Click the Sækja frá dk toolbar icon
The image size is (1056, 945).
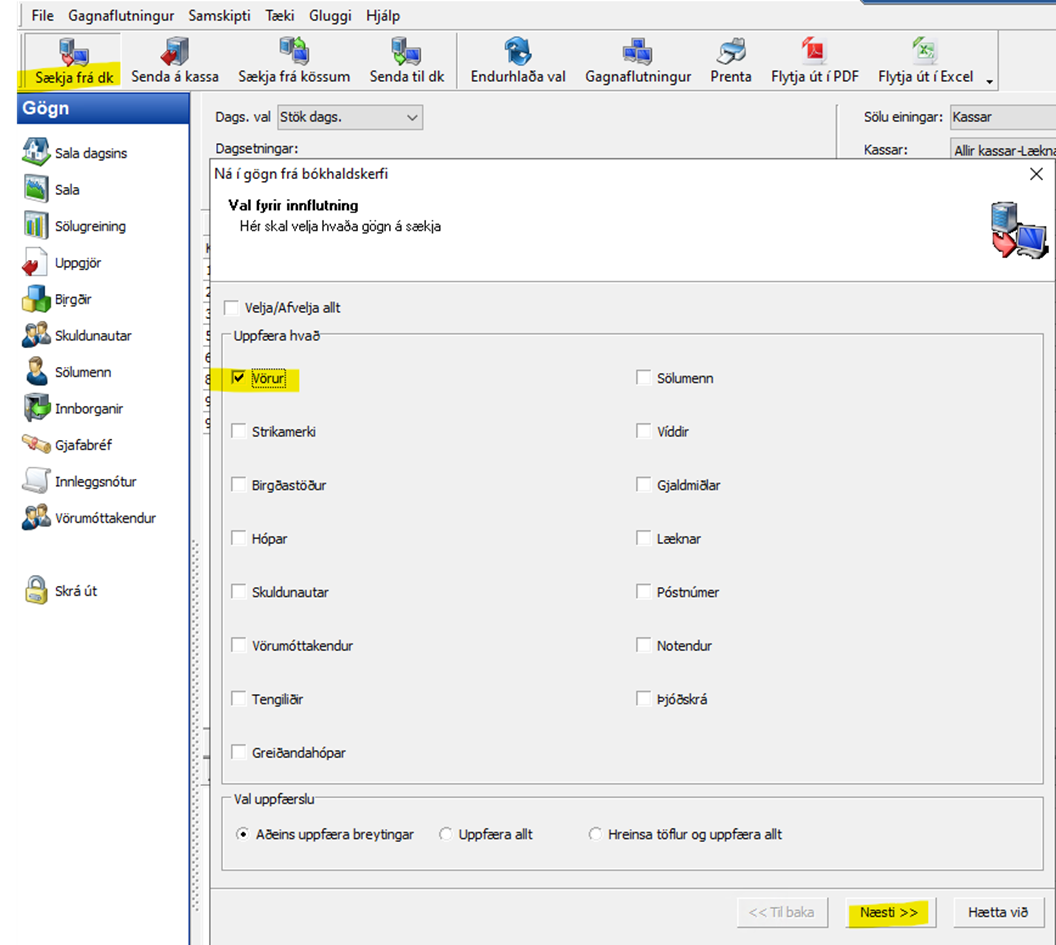click(73, 52)
